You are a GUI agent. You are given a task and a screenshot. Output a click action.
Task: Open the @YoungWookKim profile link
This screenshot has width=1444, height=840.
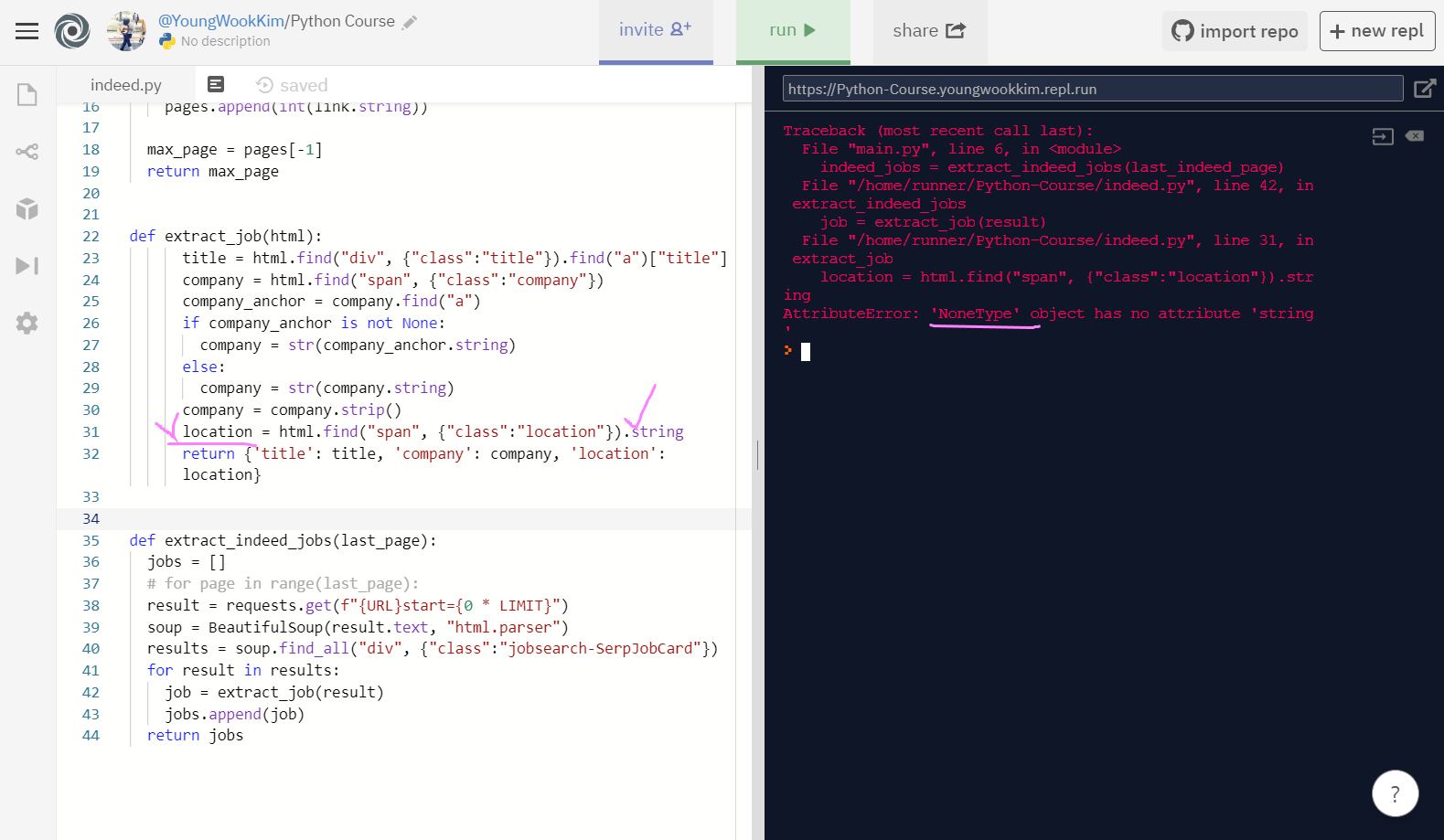point(220,21)
